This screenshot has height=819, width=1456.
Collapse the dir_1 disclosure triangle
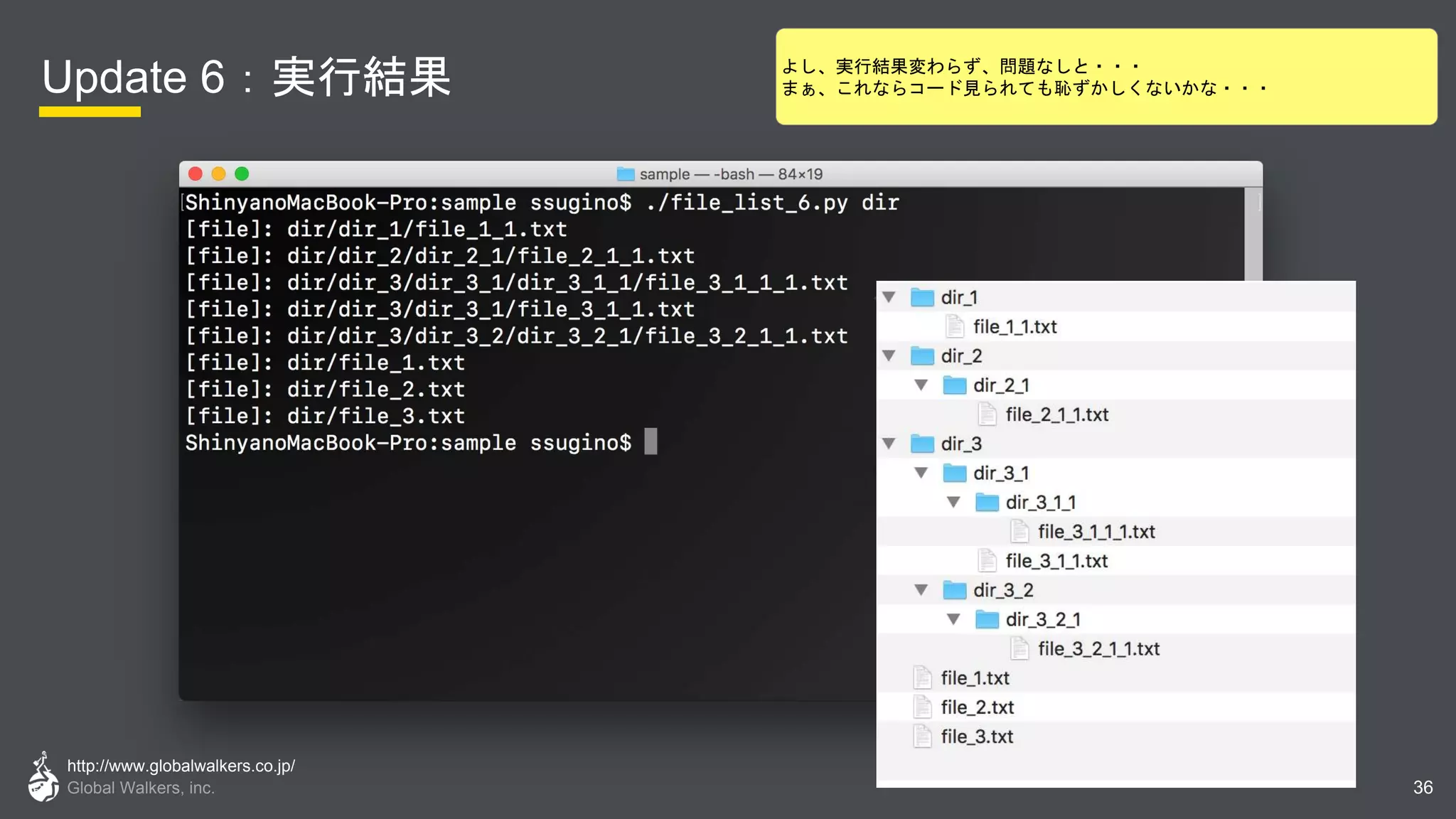point(889,297)
